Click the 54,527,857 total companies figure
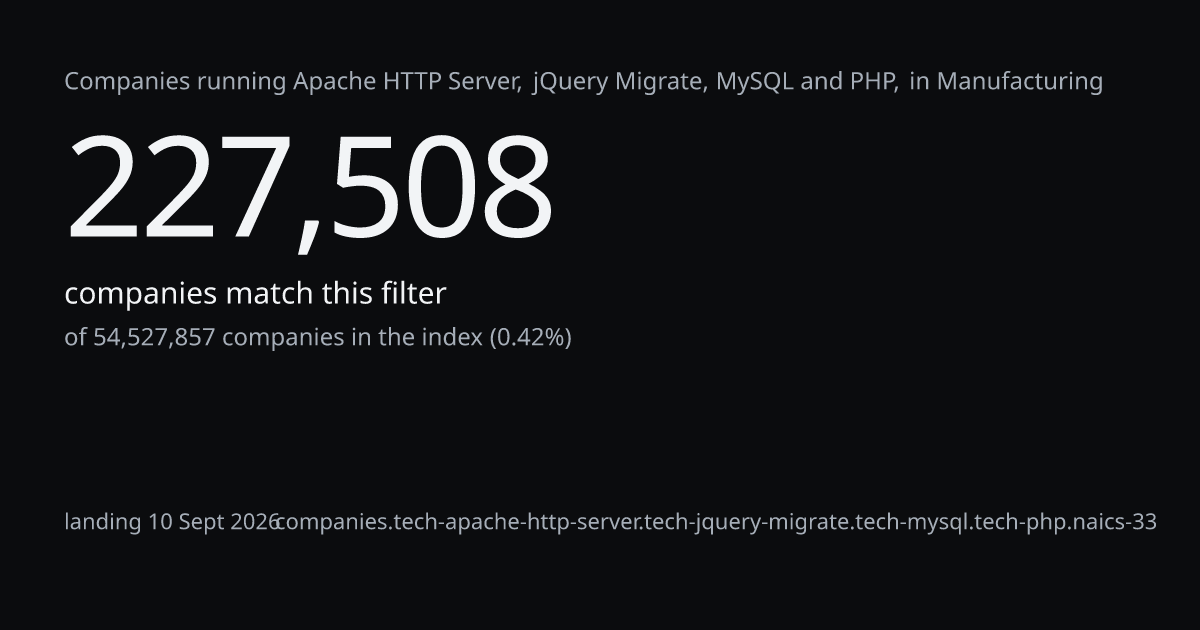 [x=155, y=338]
